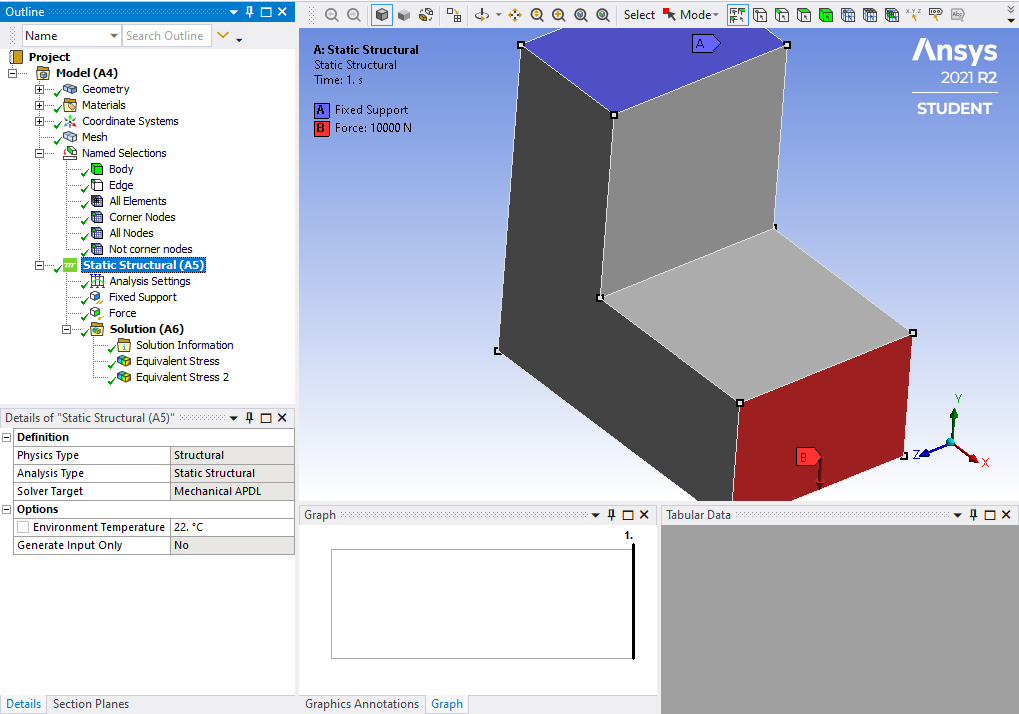Screen dimensions: 1019x714
Task: Go to the previous view
Action: pyautogui.click(x=332, y=15)
